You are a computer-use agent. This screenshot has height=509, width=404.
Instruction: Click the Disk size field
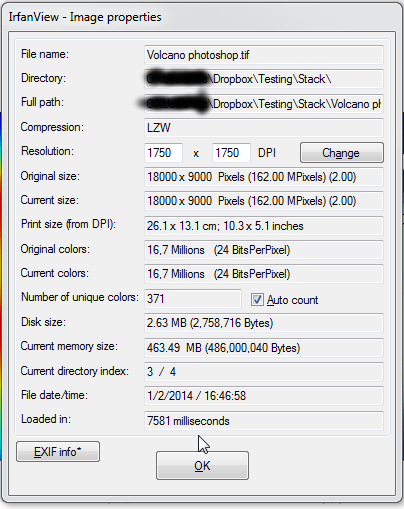264,323
